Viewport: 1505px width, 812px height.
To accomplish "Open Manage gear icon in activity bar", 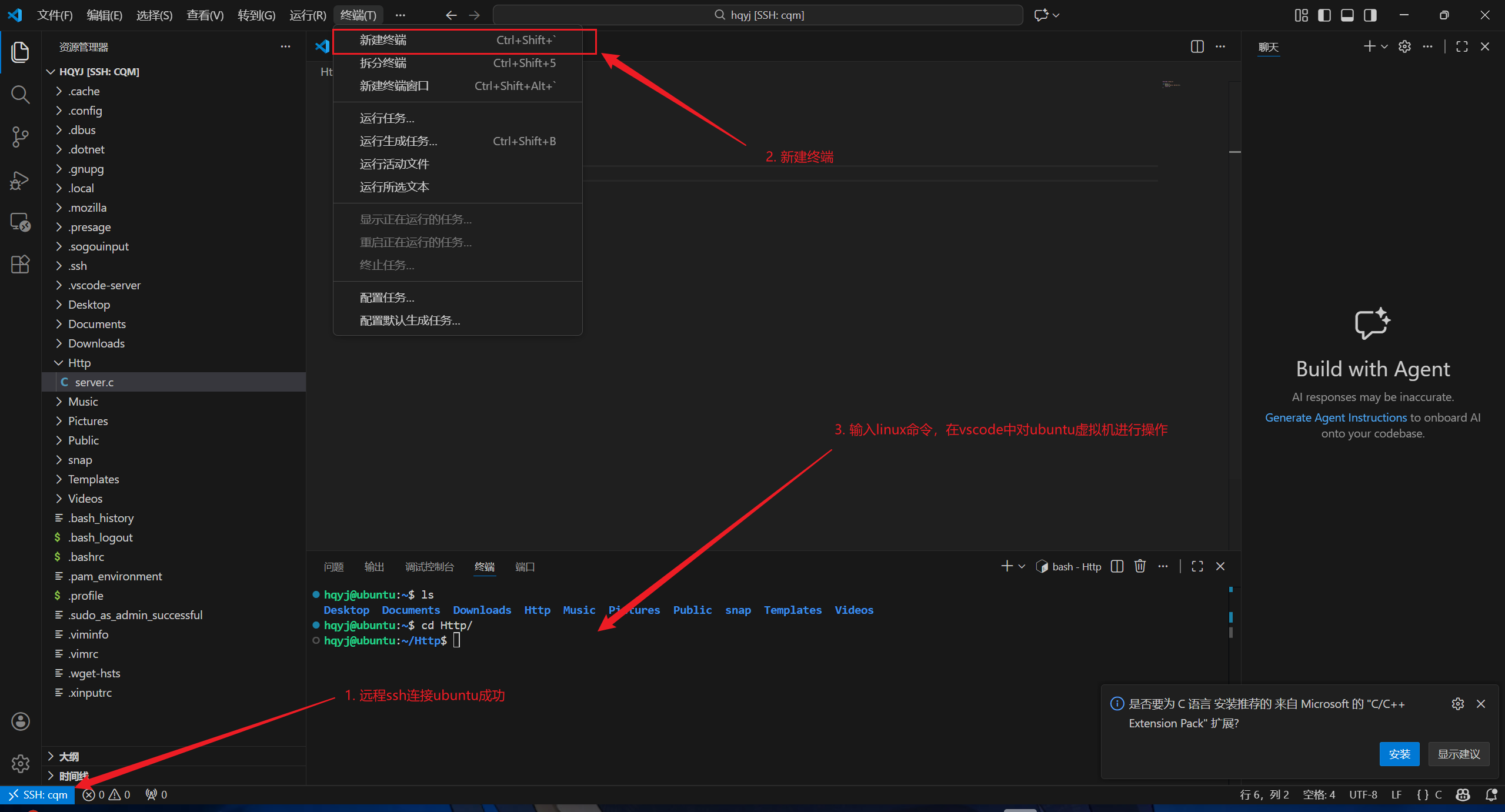I will point(20,763).
